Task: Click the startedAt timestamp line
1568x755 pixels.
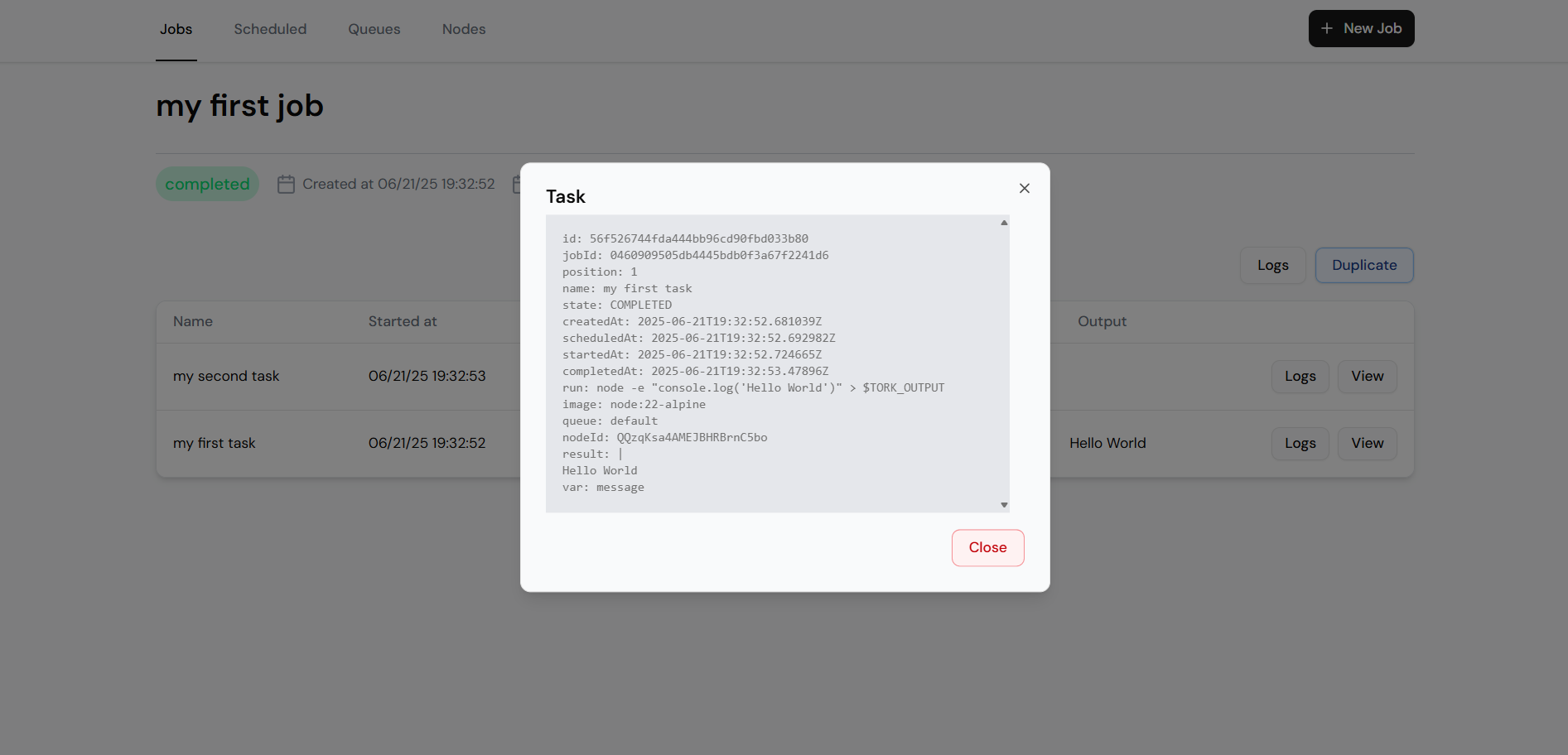Action: point(692,355)
